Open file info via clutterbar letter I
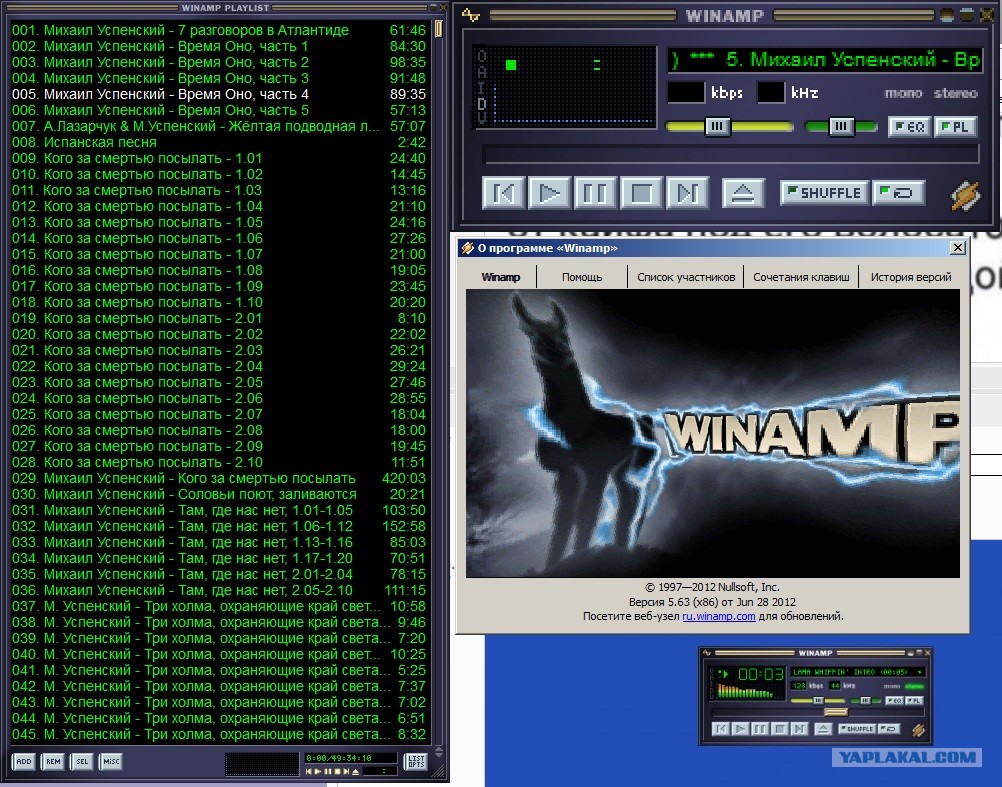1002x787 pixels. pyautogui.click(x=482, y=87)
